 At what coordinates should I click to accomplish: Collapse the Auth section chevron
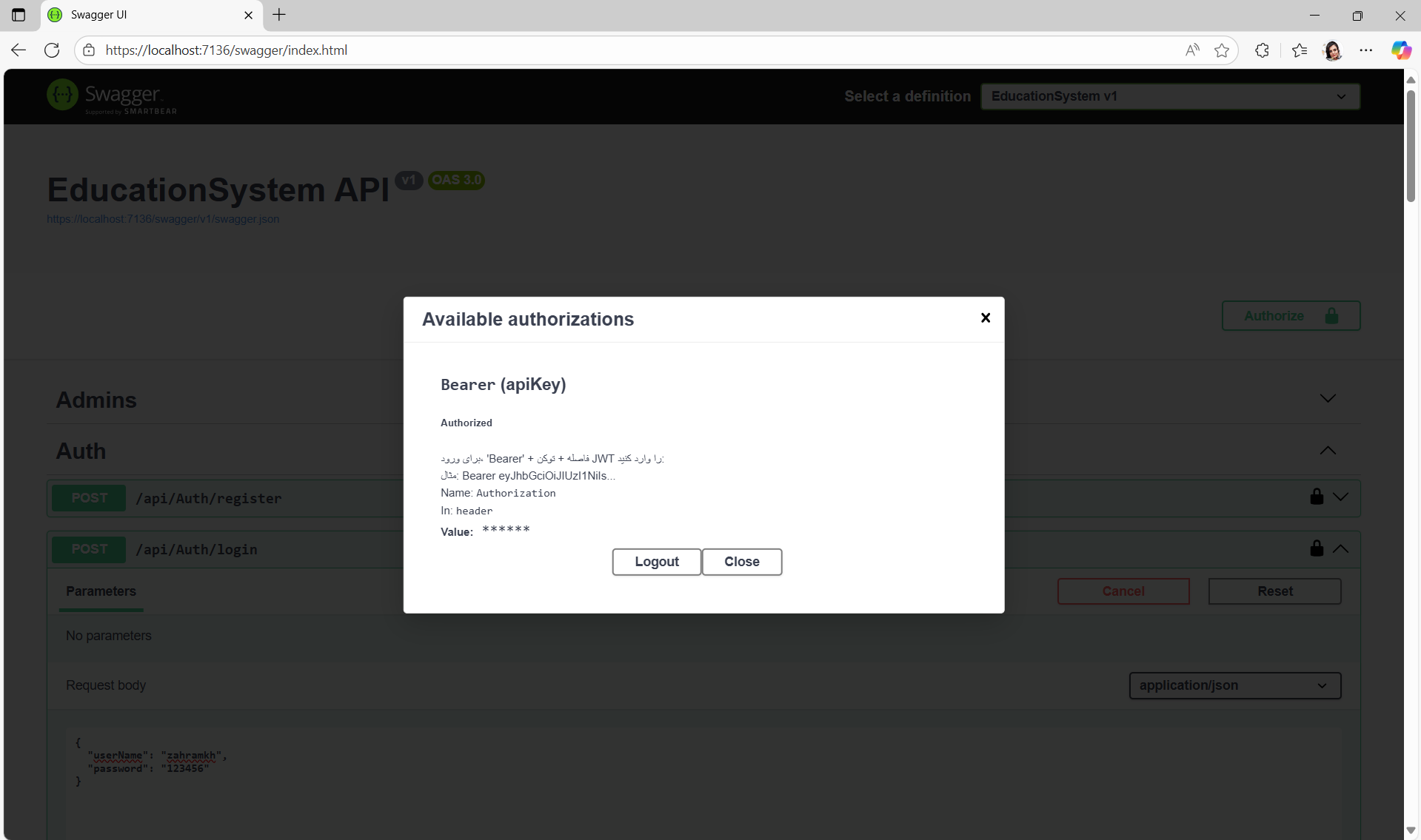(x=1327, y=451)
